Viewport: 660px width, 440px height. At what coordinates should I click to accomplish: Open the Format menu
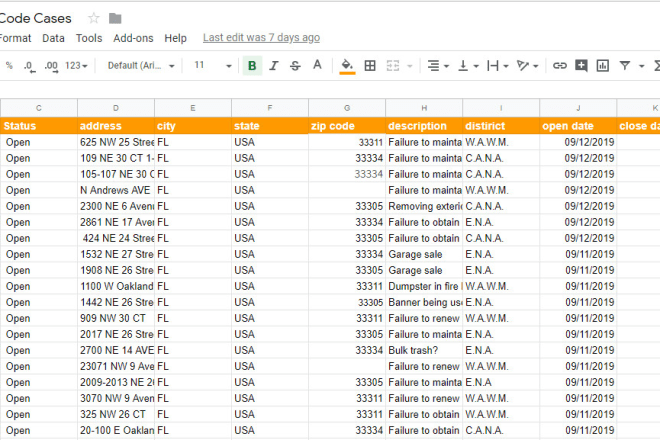tap(16, 38)
